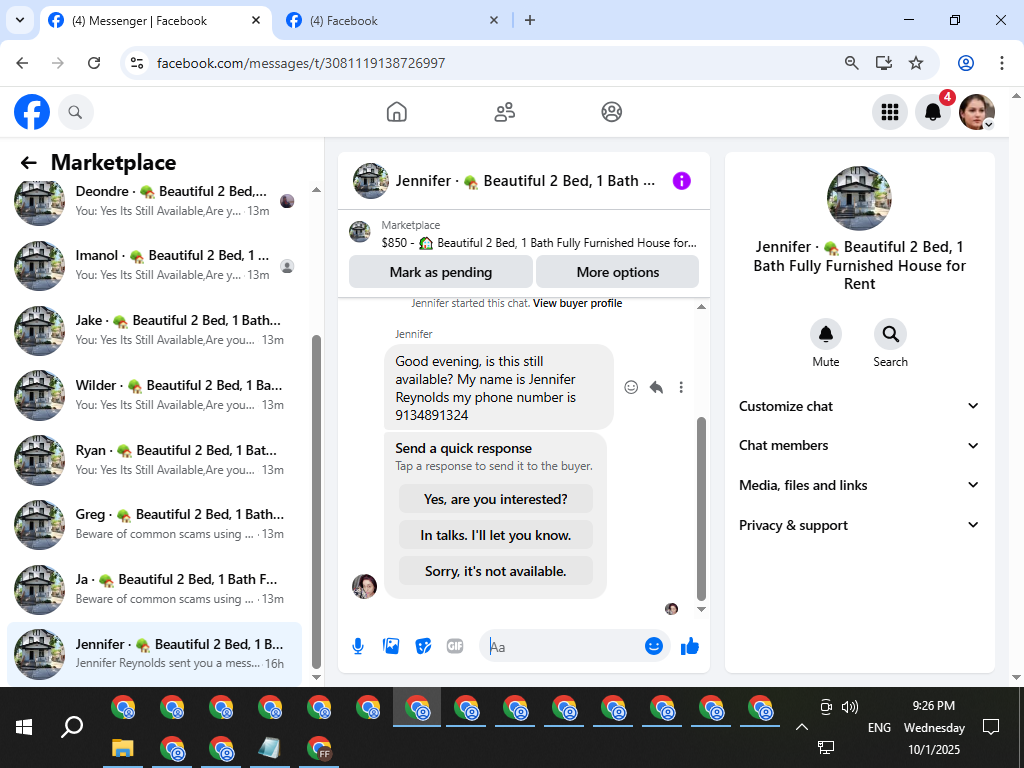Open the Windows notification center icon
The image size is (1024, 768).
(991, 727)
